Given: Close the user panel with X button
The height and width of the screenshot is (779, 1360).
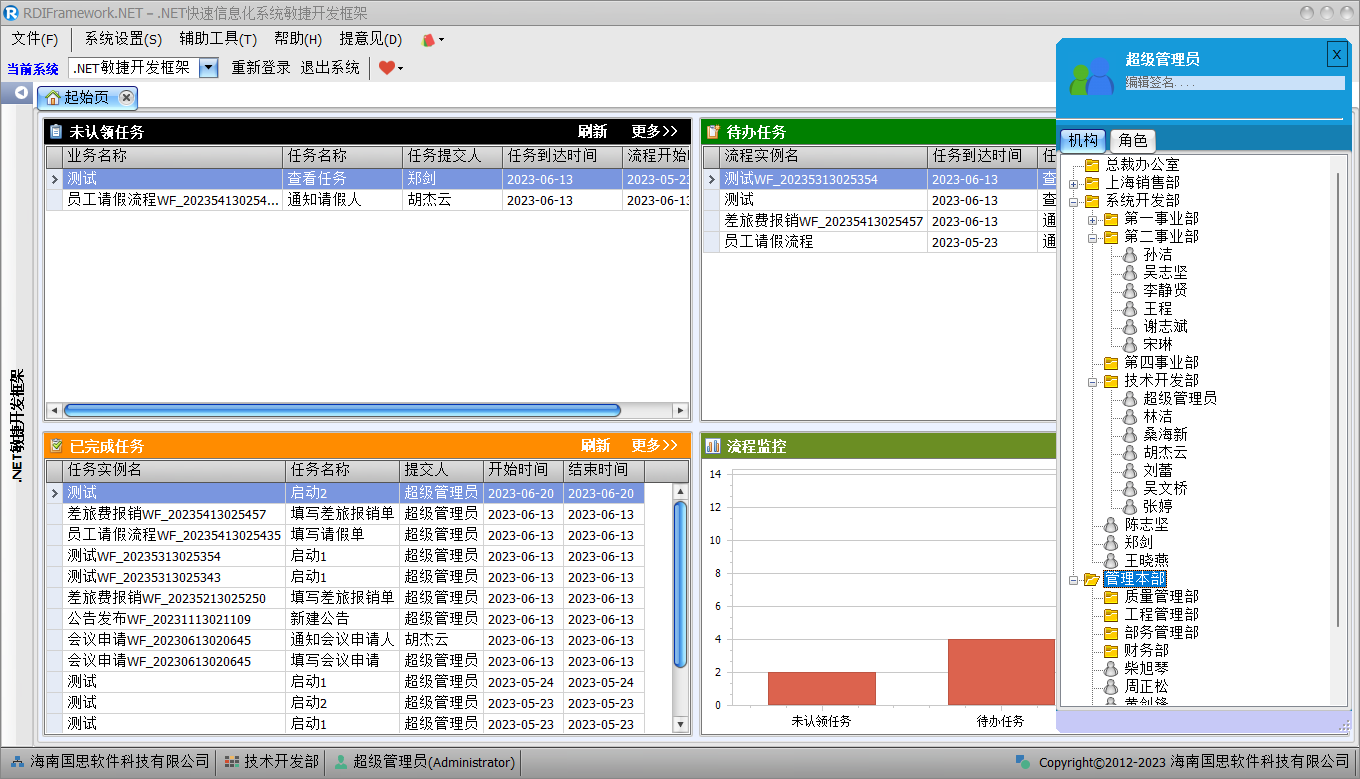Looking at the screenshot, I should point(1336,54).
